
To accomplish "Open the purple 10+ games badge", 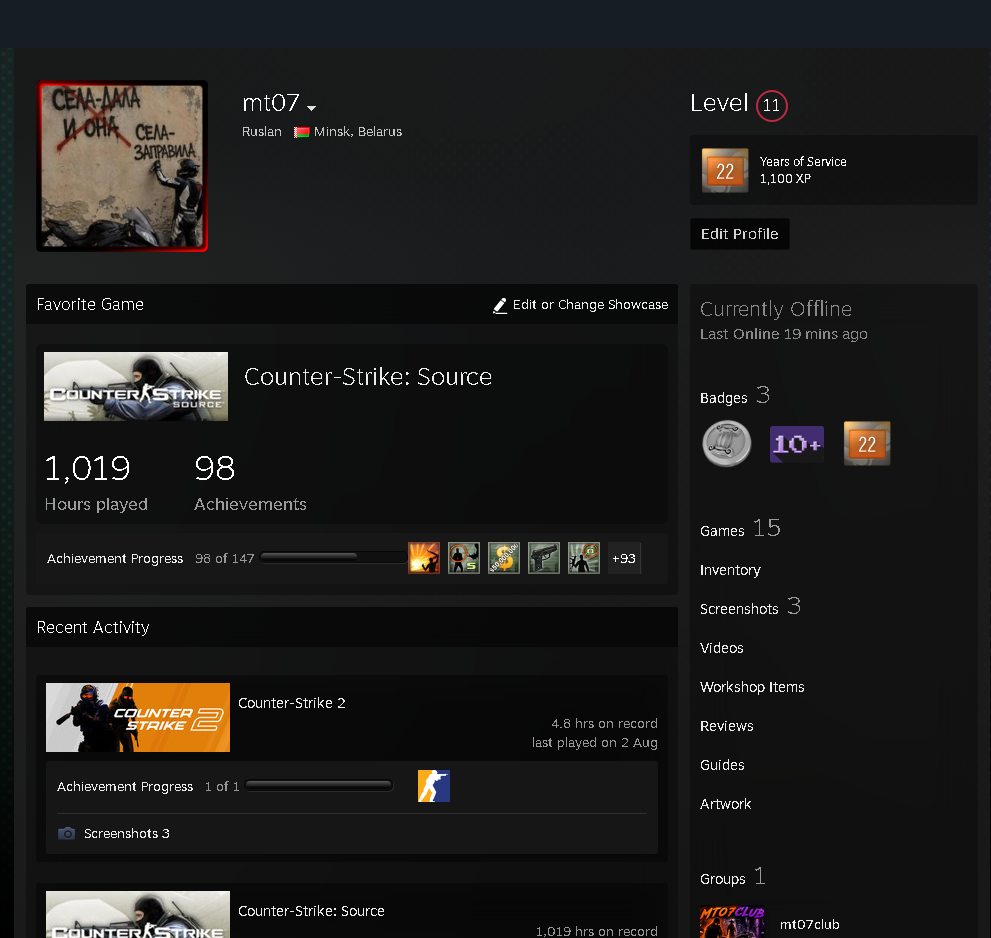I will point(796,444).
